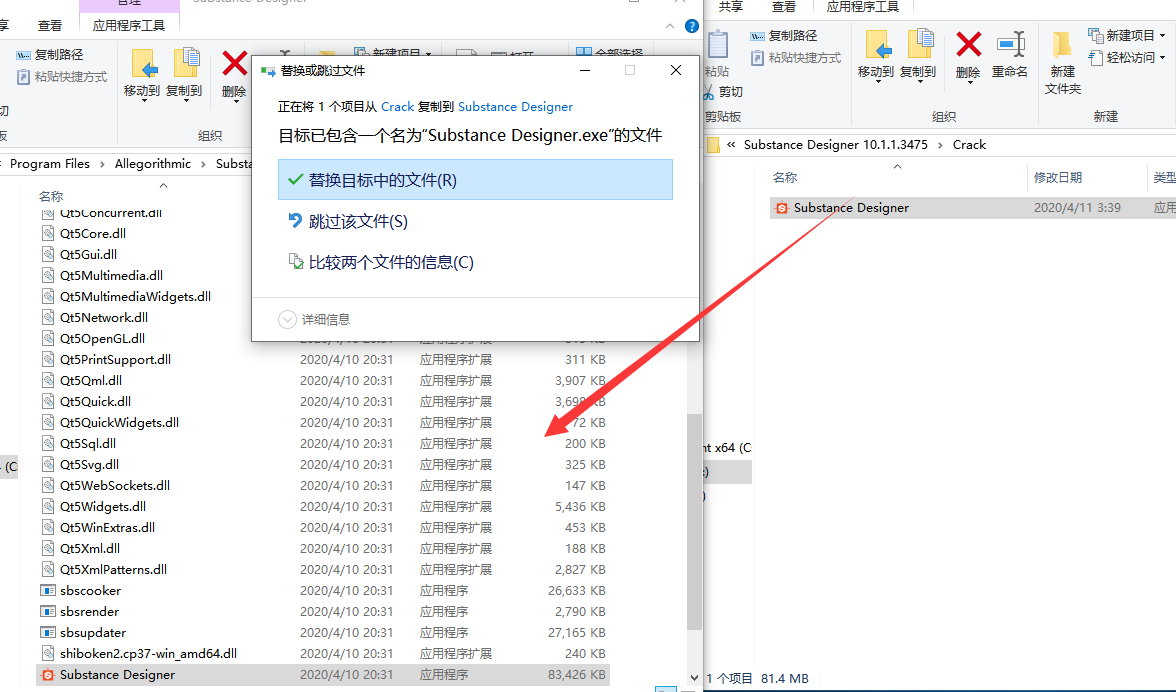Click 复制路径 icon in the left window ribbon
Screen dimensions: 1176x692
23,55
